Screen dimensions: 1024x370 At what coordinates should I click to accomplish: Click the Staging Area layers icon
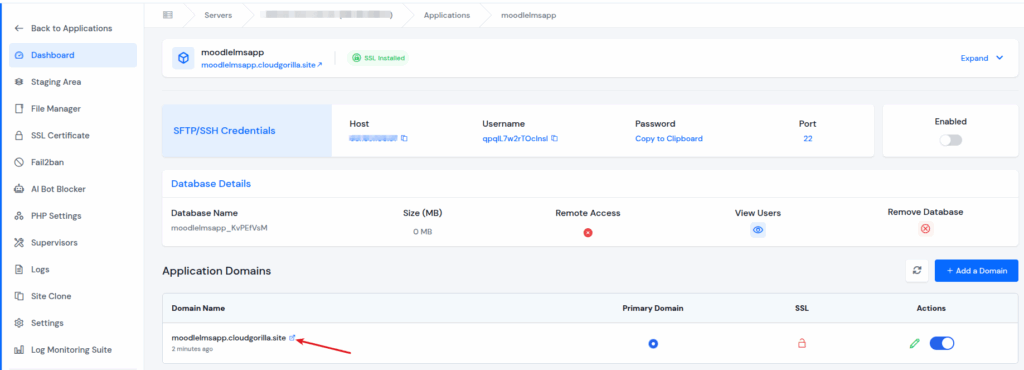click(x=19, y=82)
